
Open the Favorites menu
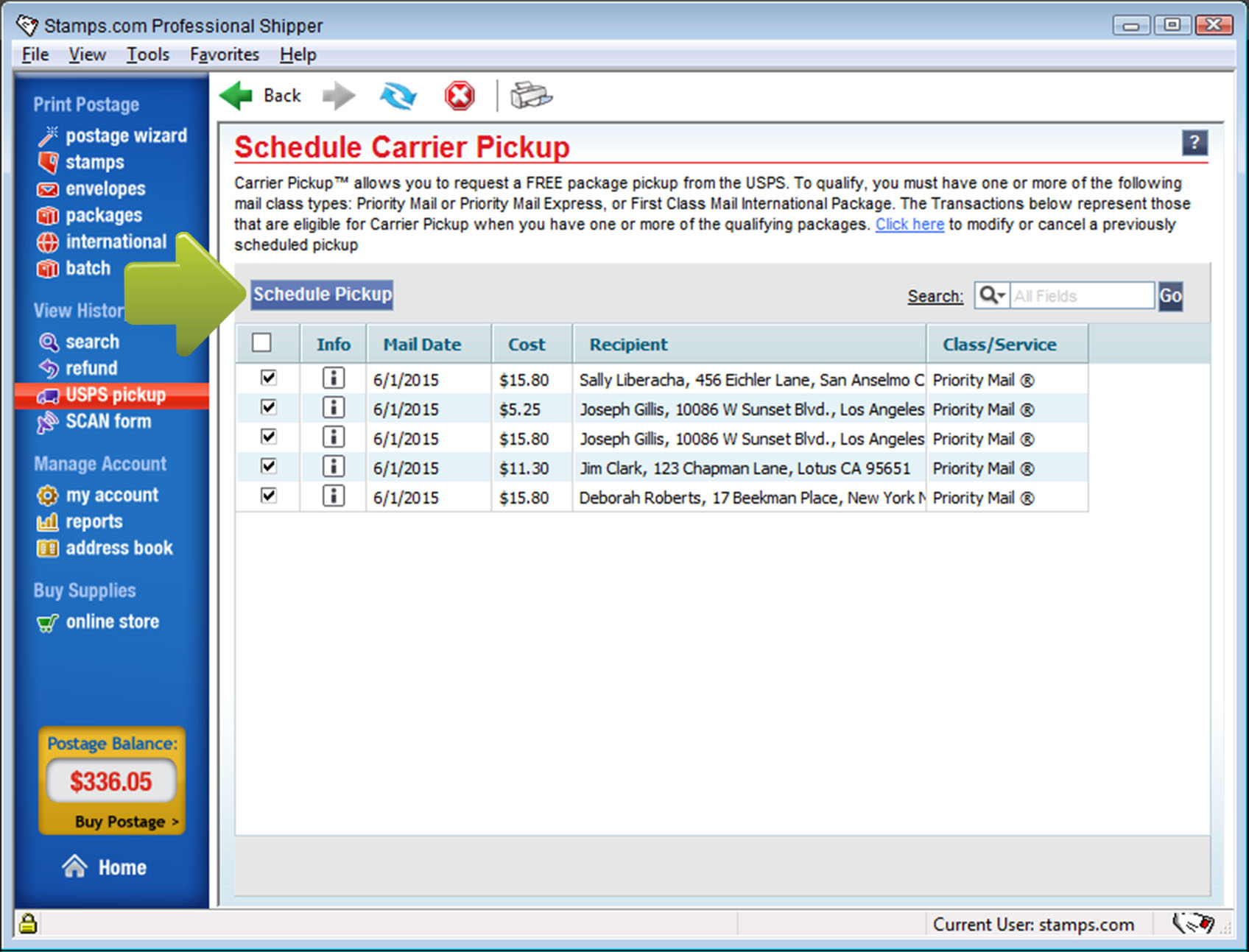click(x=225, y=54)
